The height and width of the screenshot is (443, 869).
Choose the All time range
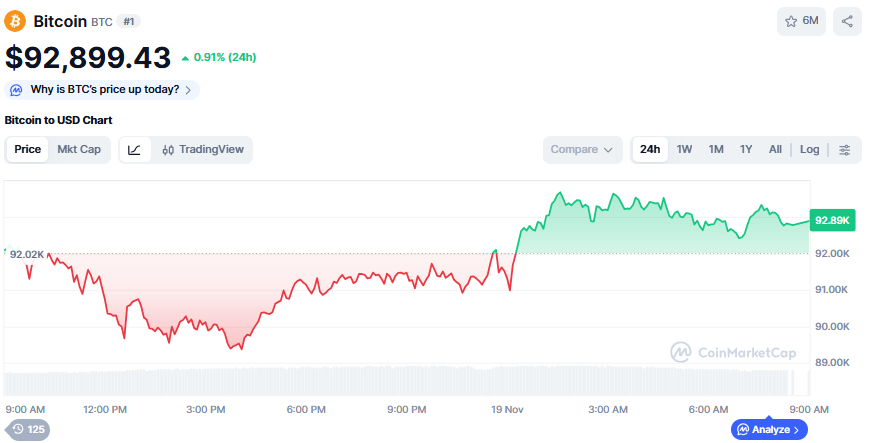coord(775,150)
